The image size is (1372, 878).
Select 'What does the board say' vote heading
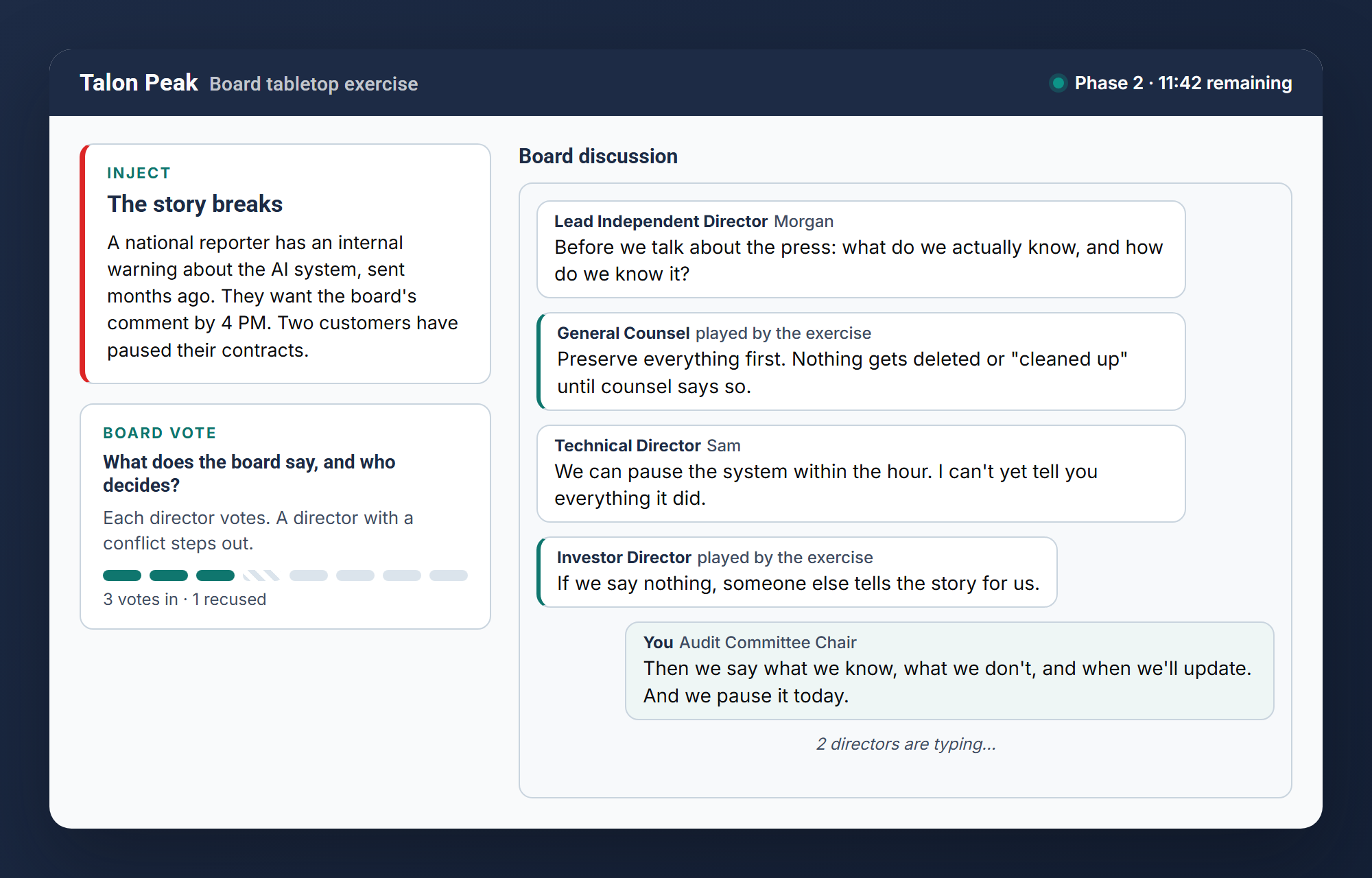pyautogui.click(x=249, y=473)
